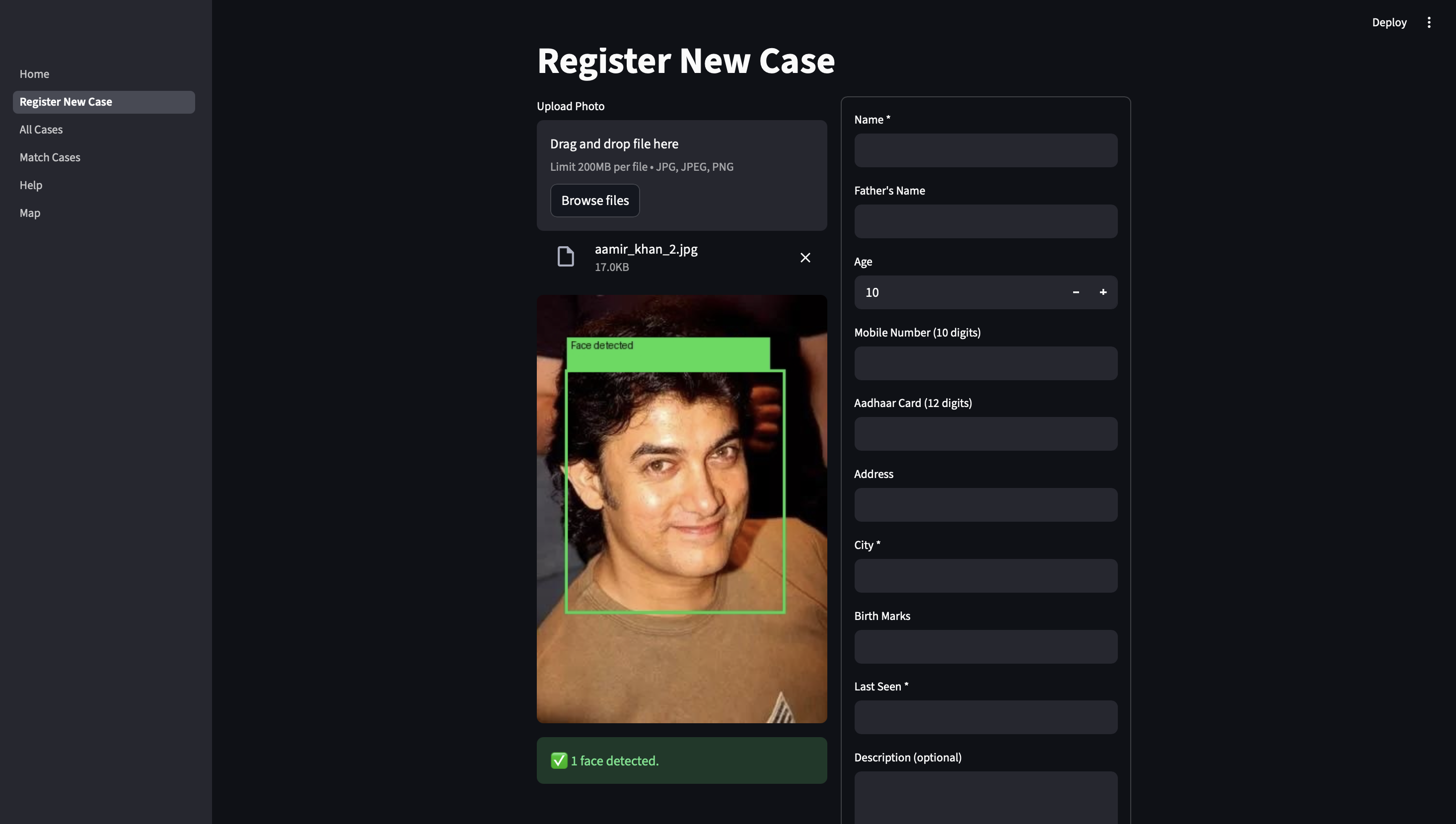Screen dimensions: 1456x824
Task: Open the Help section
Action: 31,185
